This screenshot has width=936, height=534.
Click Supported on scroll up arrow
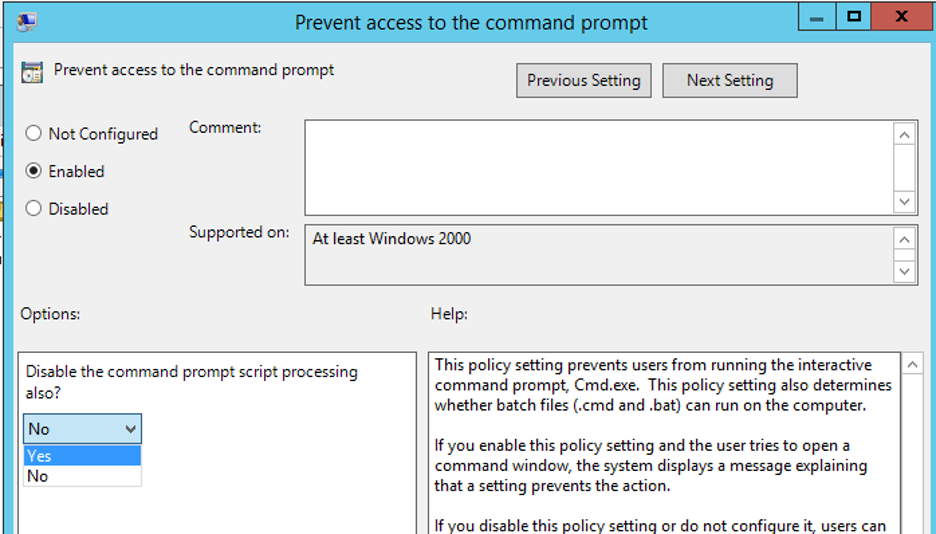point(904,239)
